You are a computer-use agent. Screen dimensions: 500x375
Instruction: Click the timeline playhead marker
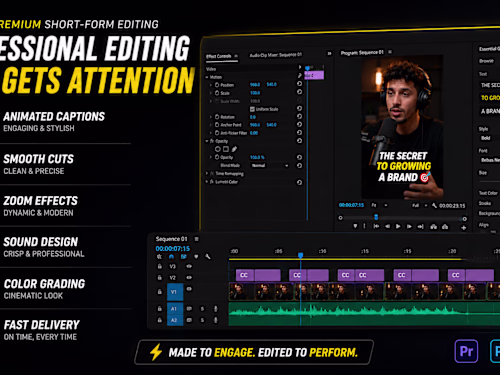pos(300,255)
